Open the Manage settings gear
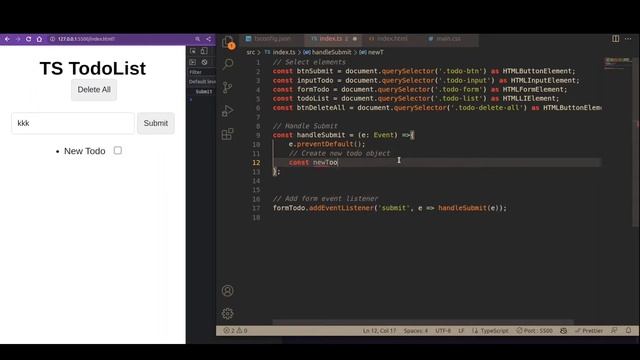The width and height of the screenshot is (640, 360). [x=228, y=313]
